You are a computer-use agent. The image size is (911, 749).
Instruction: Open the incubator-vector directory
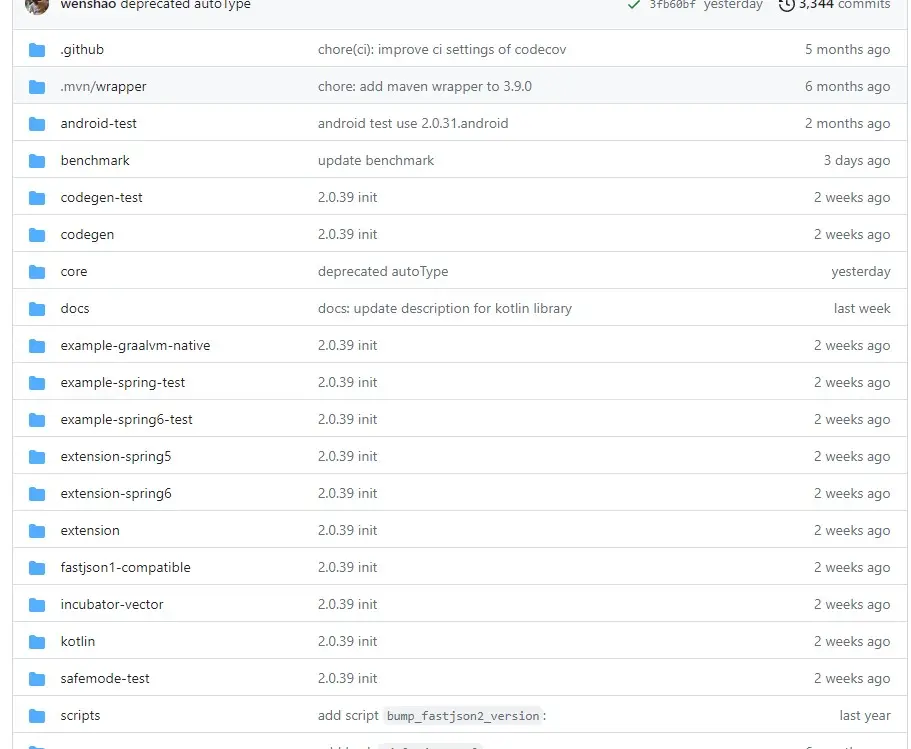point(111,605)
